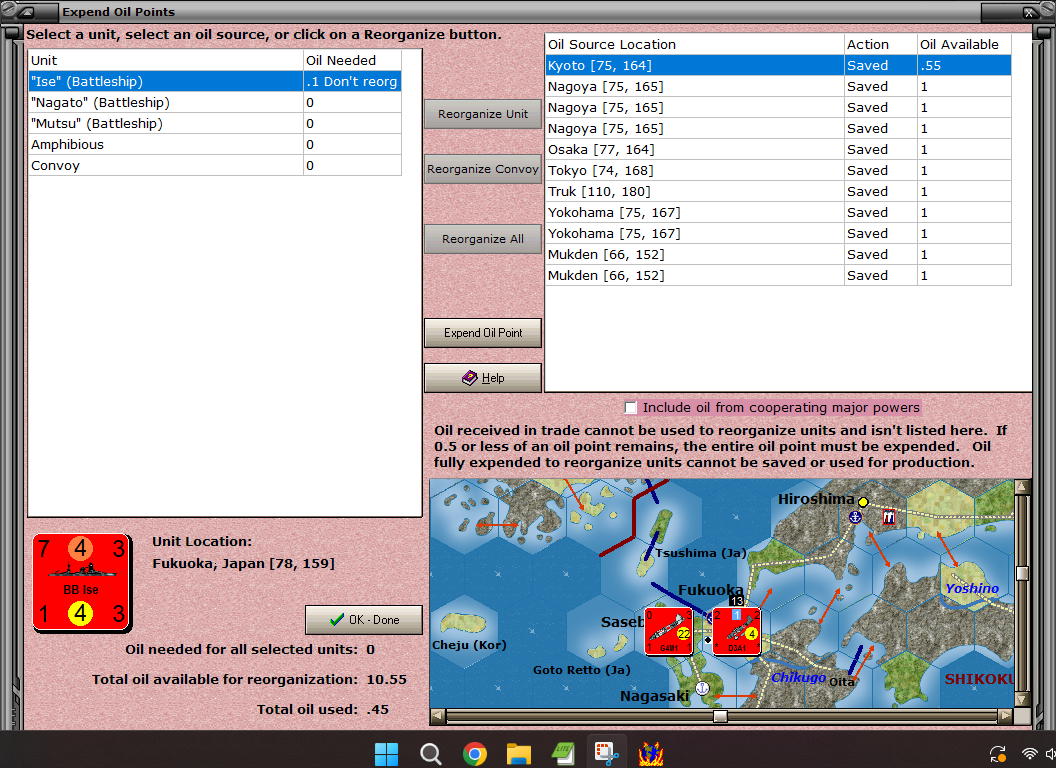
Task: Select the Amphibious unit row
Action: click(x=215, y=144)
